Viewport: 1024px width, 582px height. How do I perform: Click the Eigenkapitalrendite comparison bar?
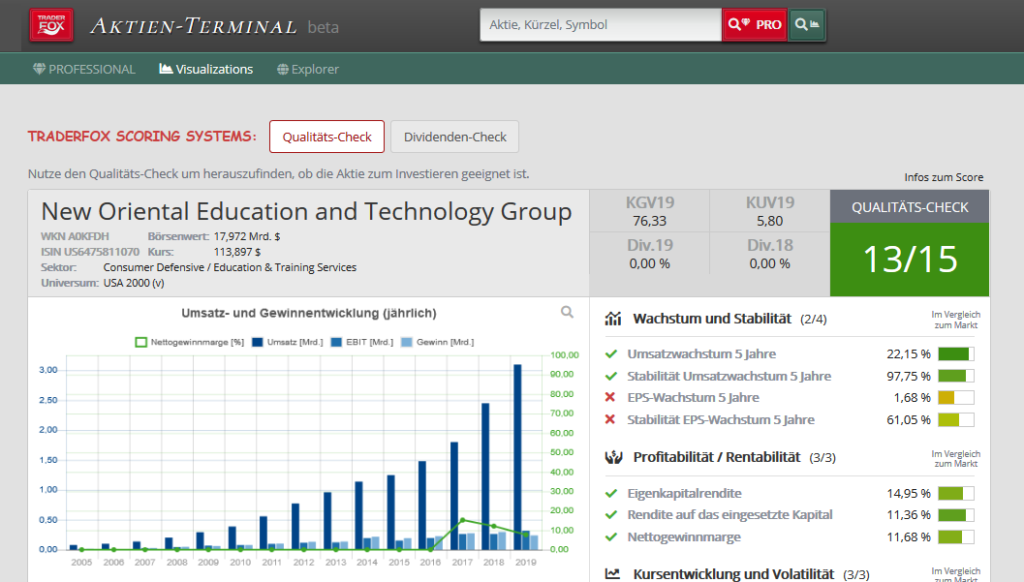(956, 493)
